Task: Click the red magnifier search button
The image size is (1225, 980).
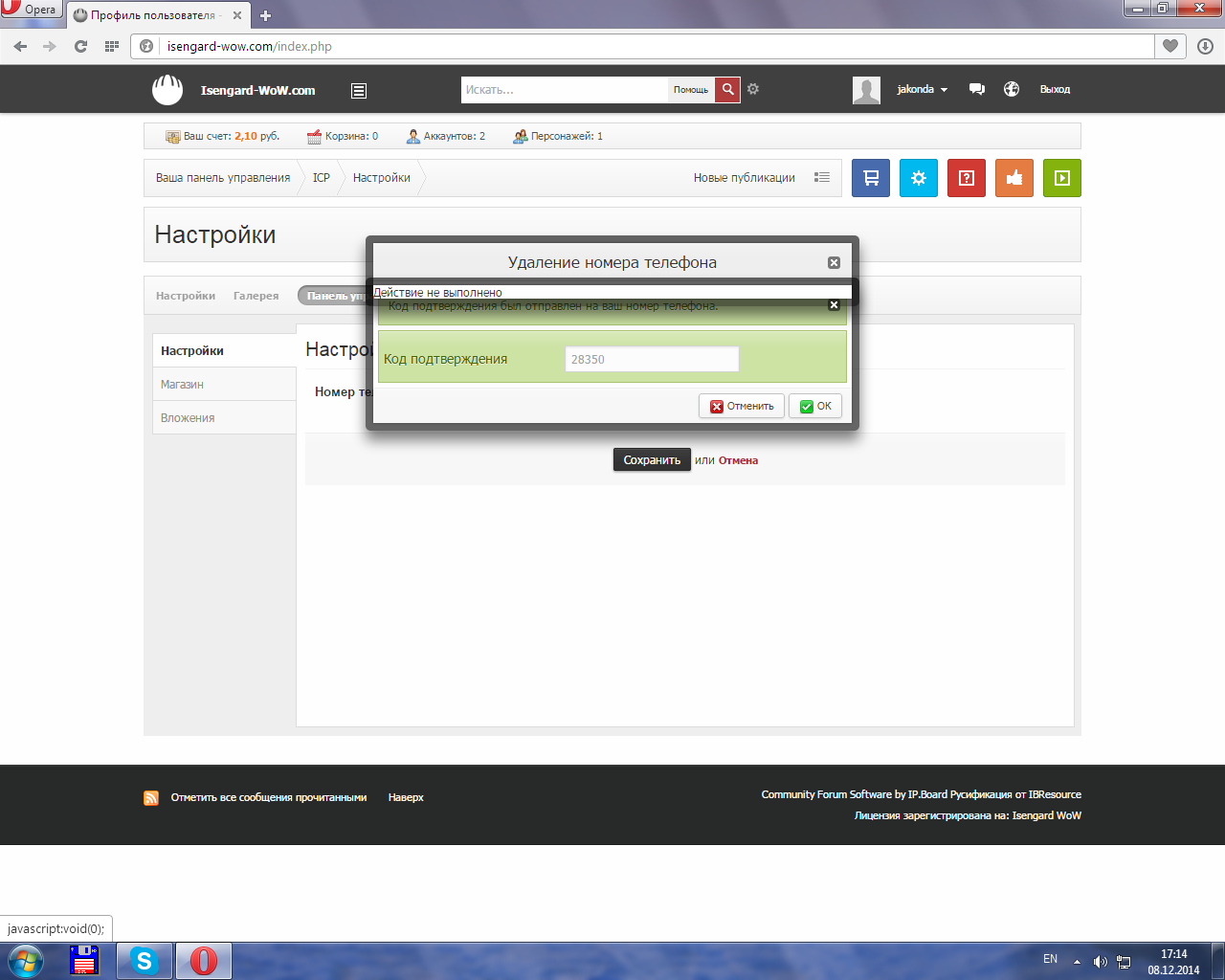Action: (727, 89)
